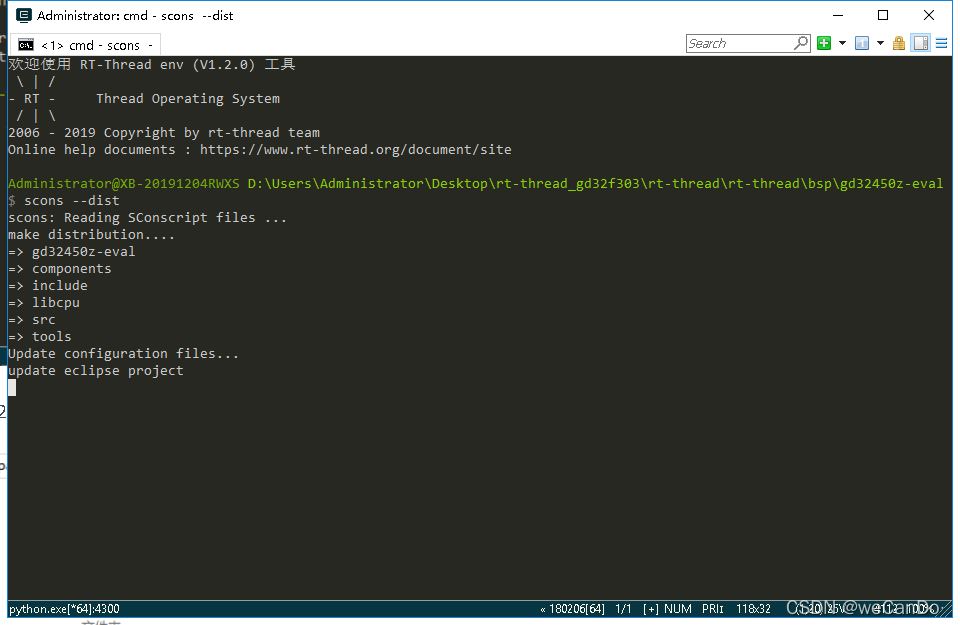This screenshot has width=960, height=625.
Task: Click the magnifier search icon
Action: pyautogui.click(x=801, y=43)
